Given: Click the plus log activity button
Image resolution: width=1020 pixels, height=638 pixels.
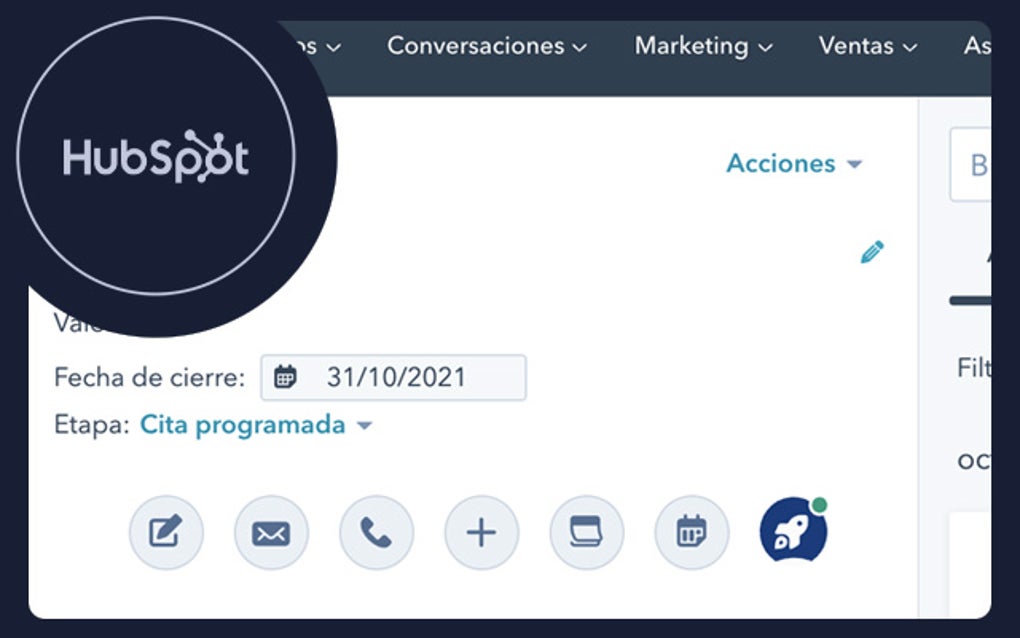Looking at the screenshot, I should click(481, 533).
